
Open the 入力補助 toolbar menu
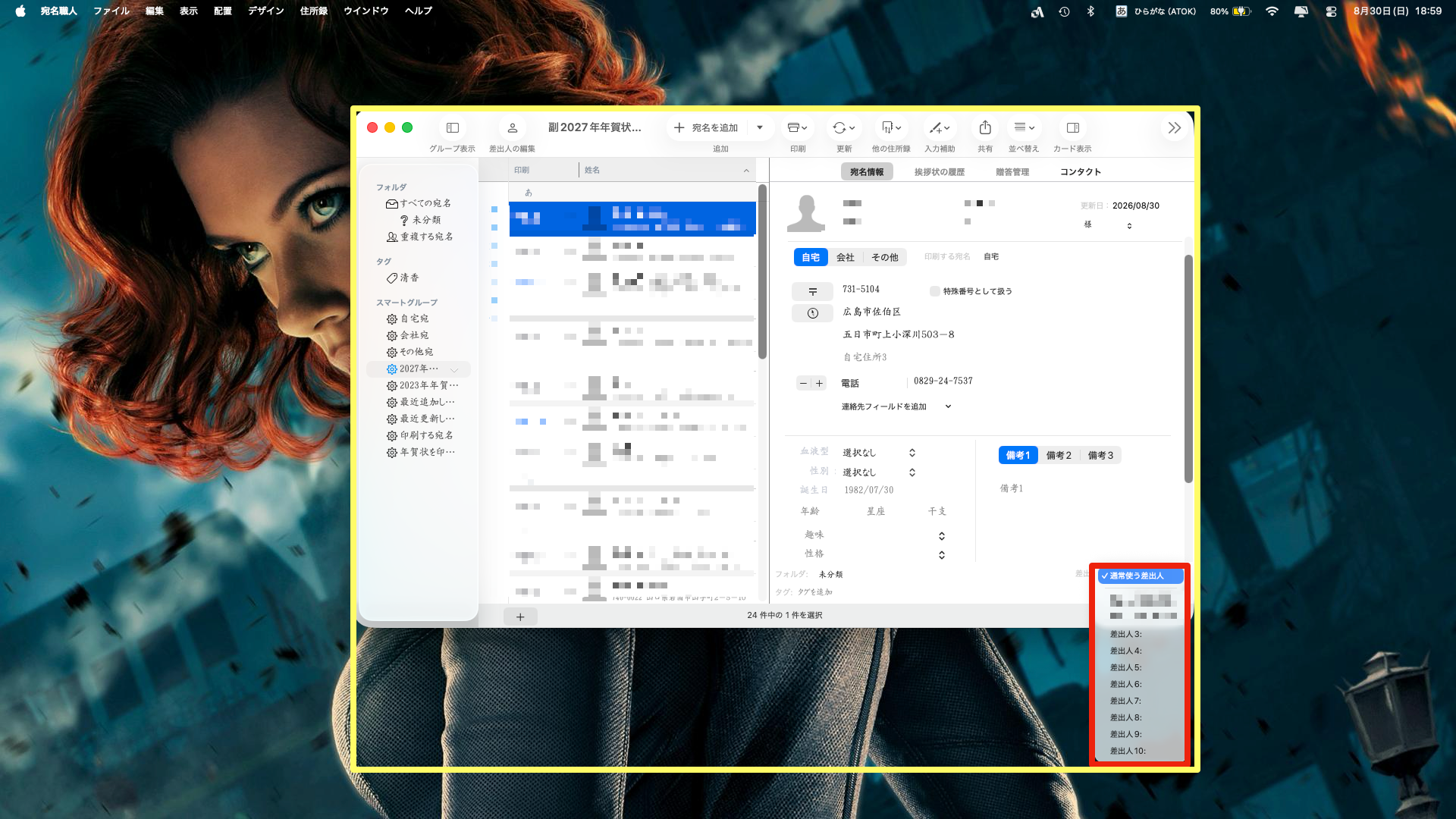click(940, 127)
